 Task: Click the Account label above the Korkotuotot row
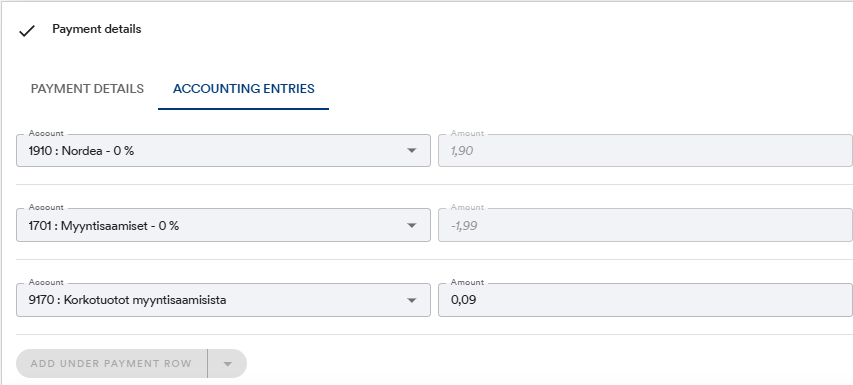(x=46, y=282)
